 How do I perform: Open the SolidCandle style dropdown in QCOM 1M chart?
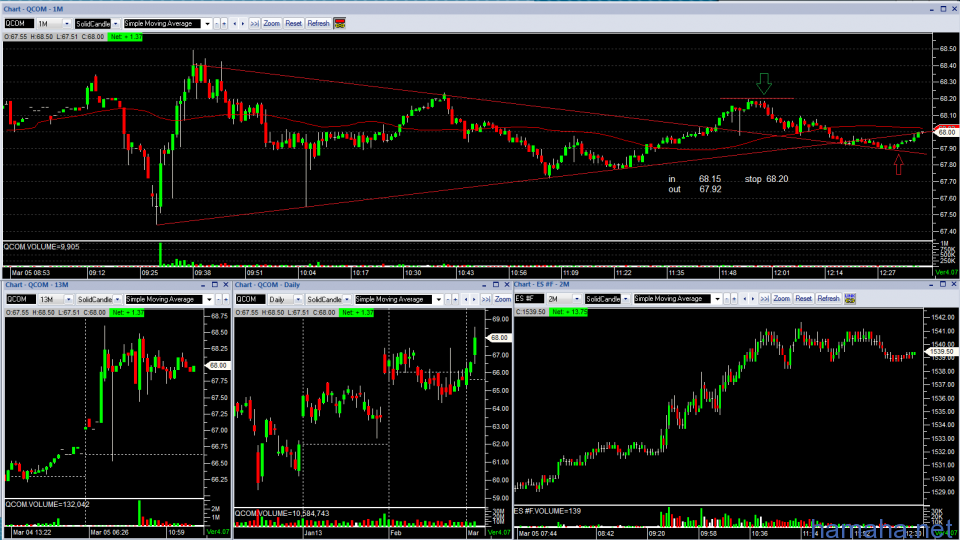pos(115,23)
